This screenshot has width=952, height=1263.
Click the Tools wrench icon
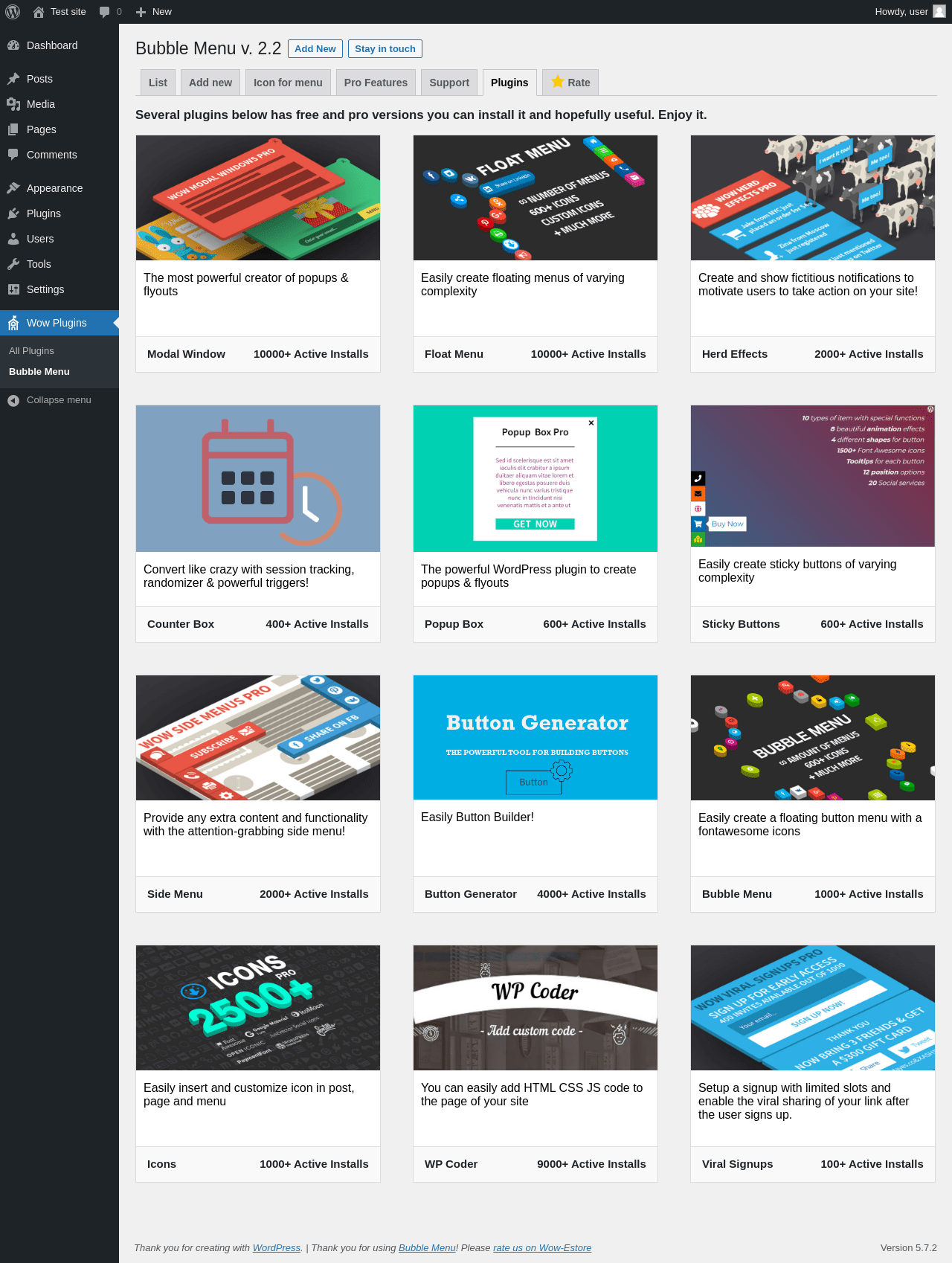click(13, 264)
